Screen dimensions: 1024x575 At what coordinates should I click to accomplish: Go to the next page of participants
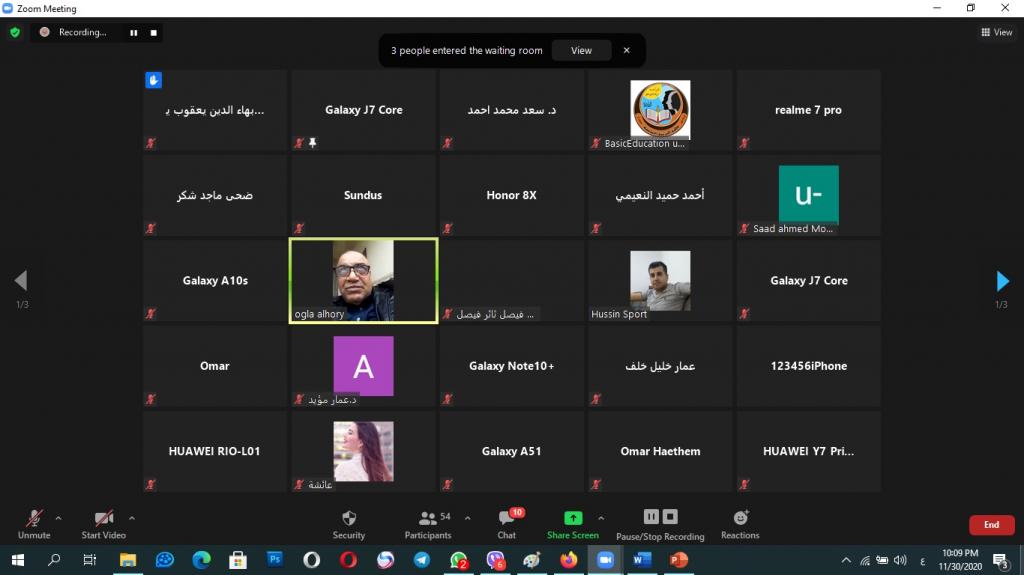pos(1002,281)
